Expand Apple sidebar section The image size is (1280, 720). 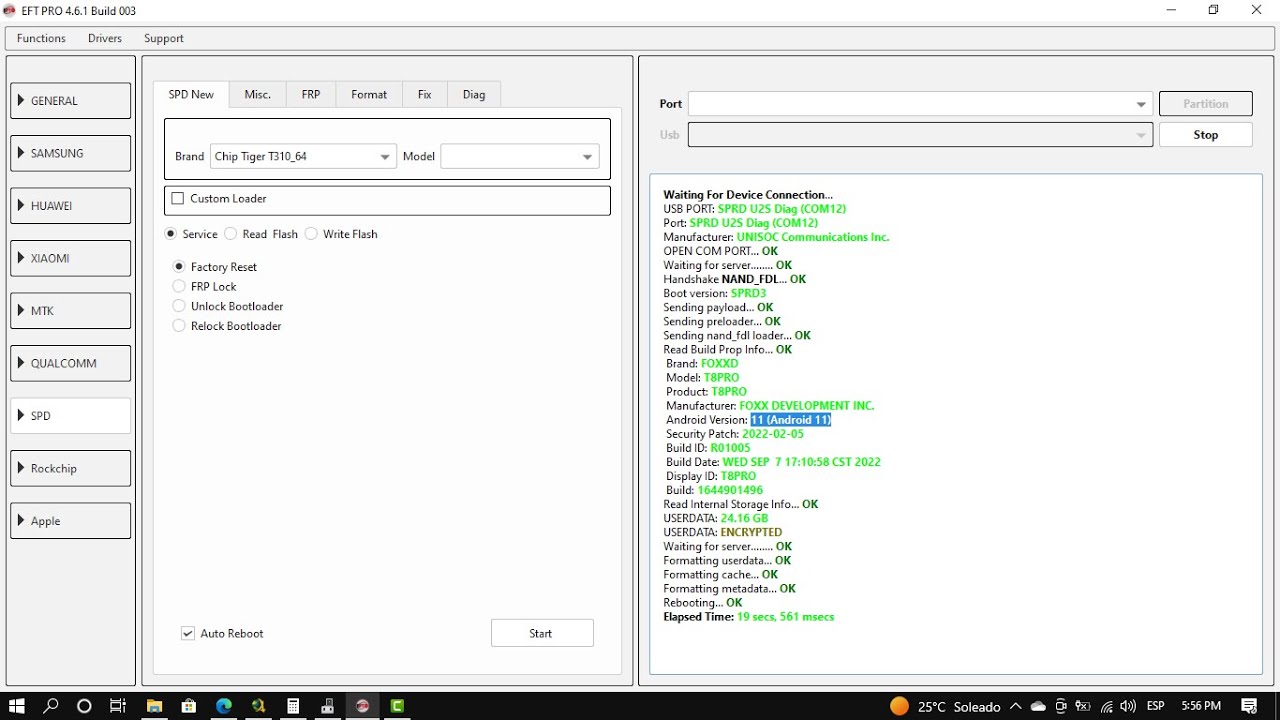(71, 521)
